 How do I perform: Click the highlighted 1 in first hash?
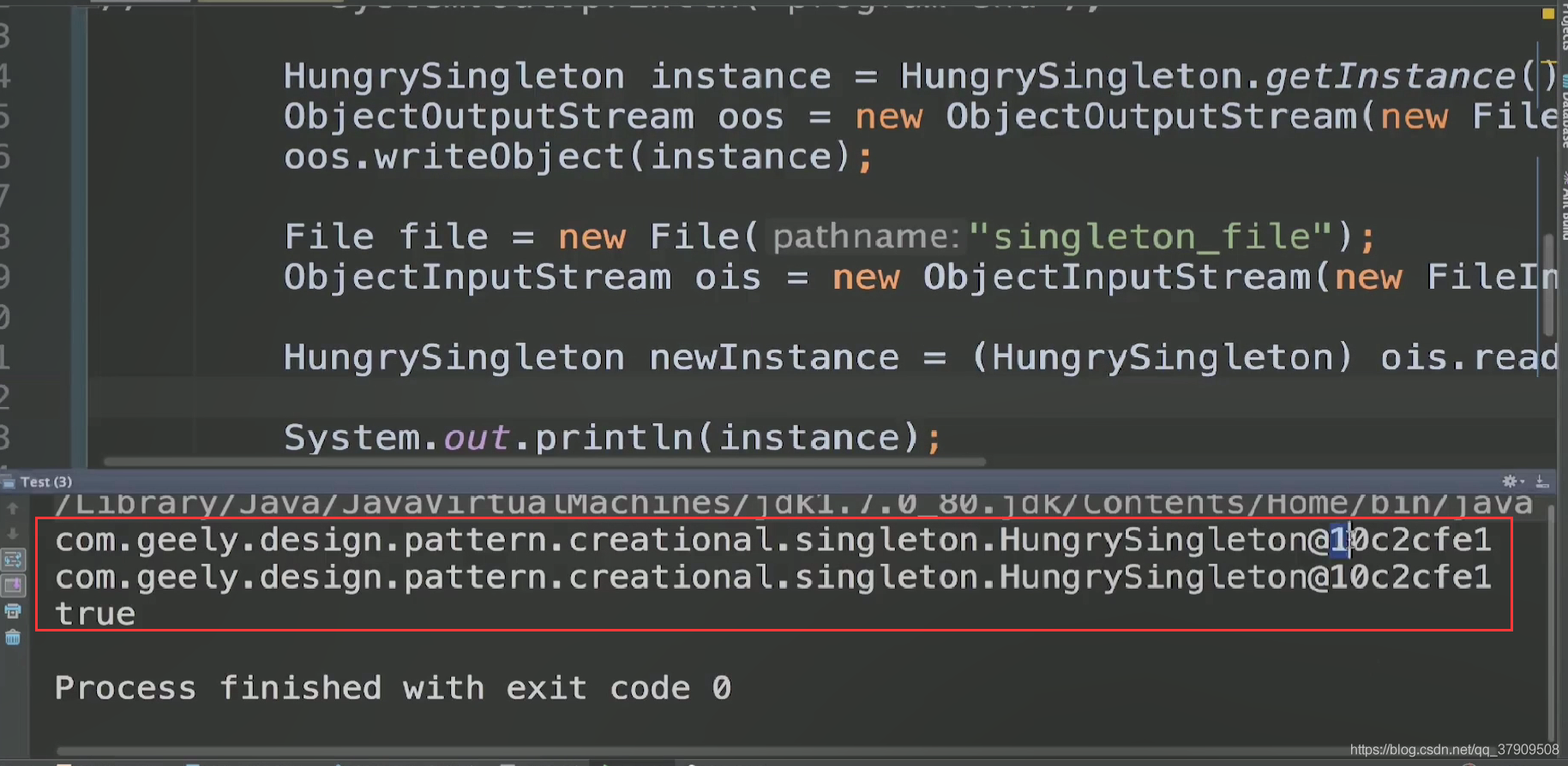click(x=1339, y=540)
